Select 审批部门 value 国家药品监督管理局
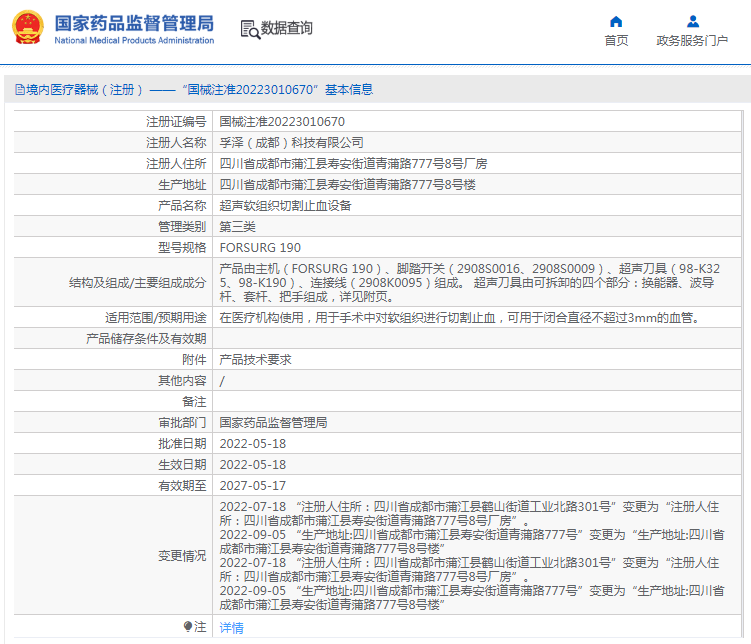751x644 pixels. pyautogui.click(x=273, y=423)
